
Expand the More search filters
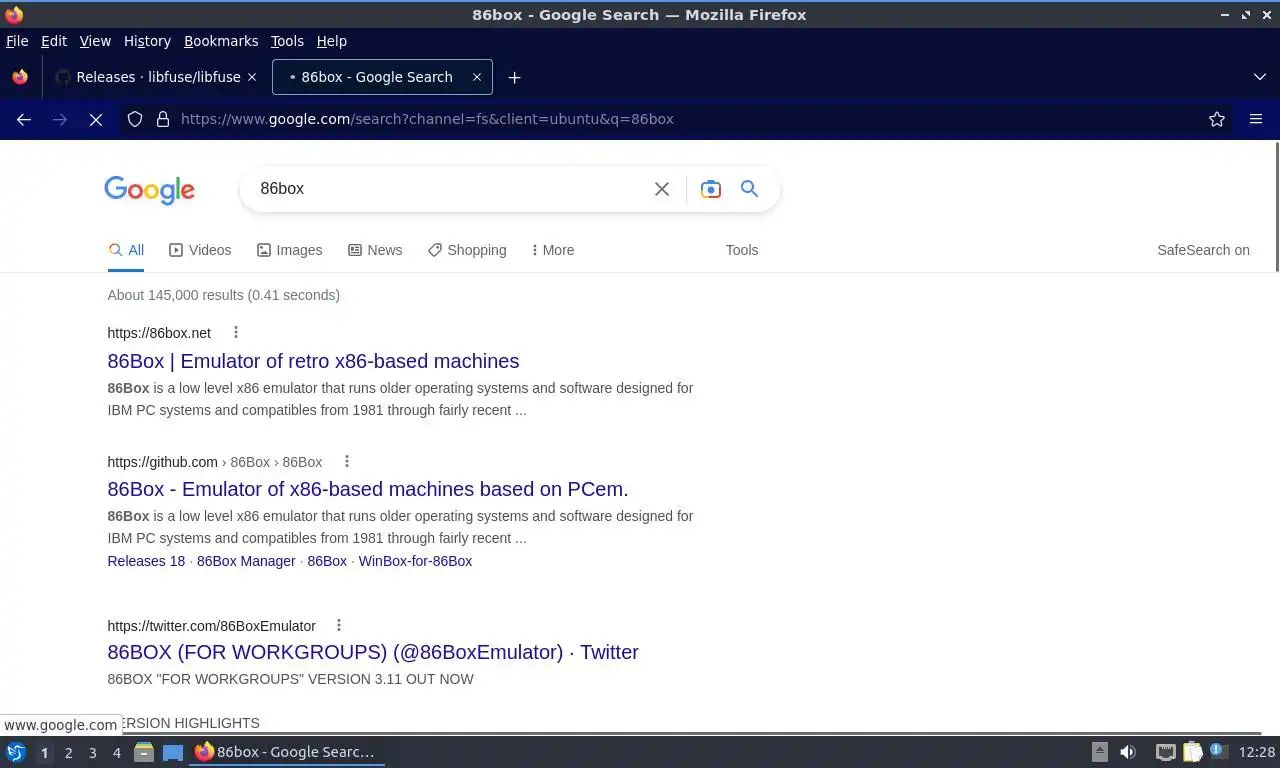tap(553, 250)
